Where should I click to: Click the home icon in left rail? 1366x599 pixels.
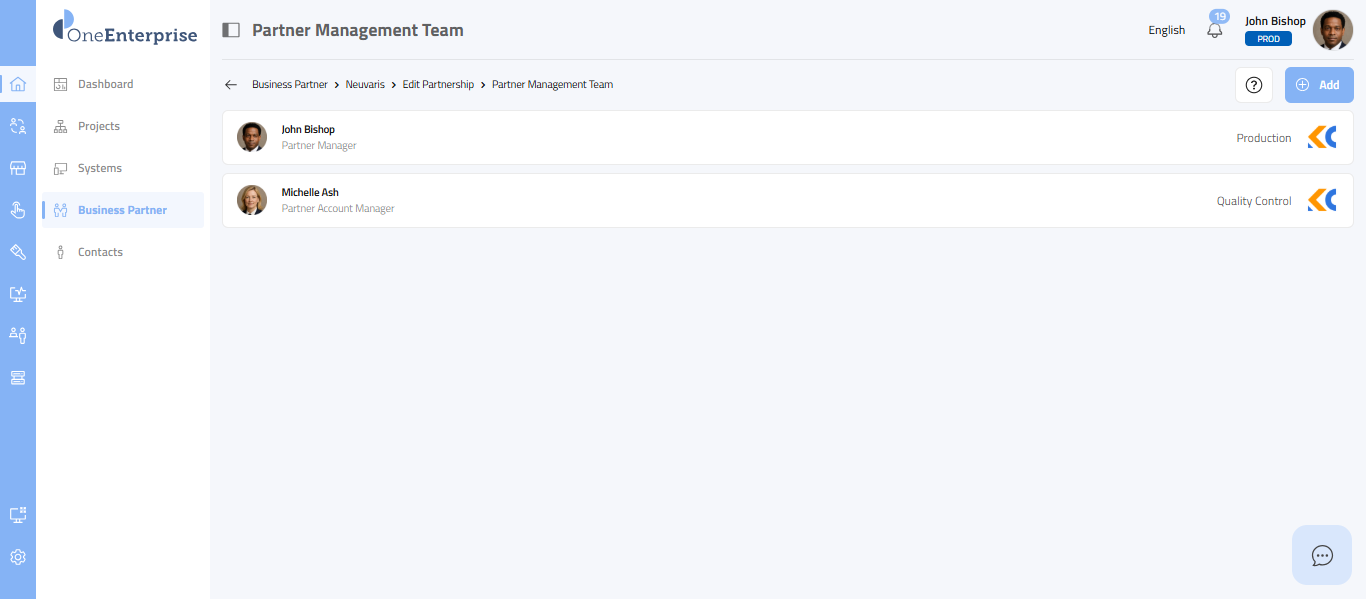pyautogui.click(x=17, y=84)
